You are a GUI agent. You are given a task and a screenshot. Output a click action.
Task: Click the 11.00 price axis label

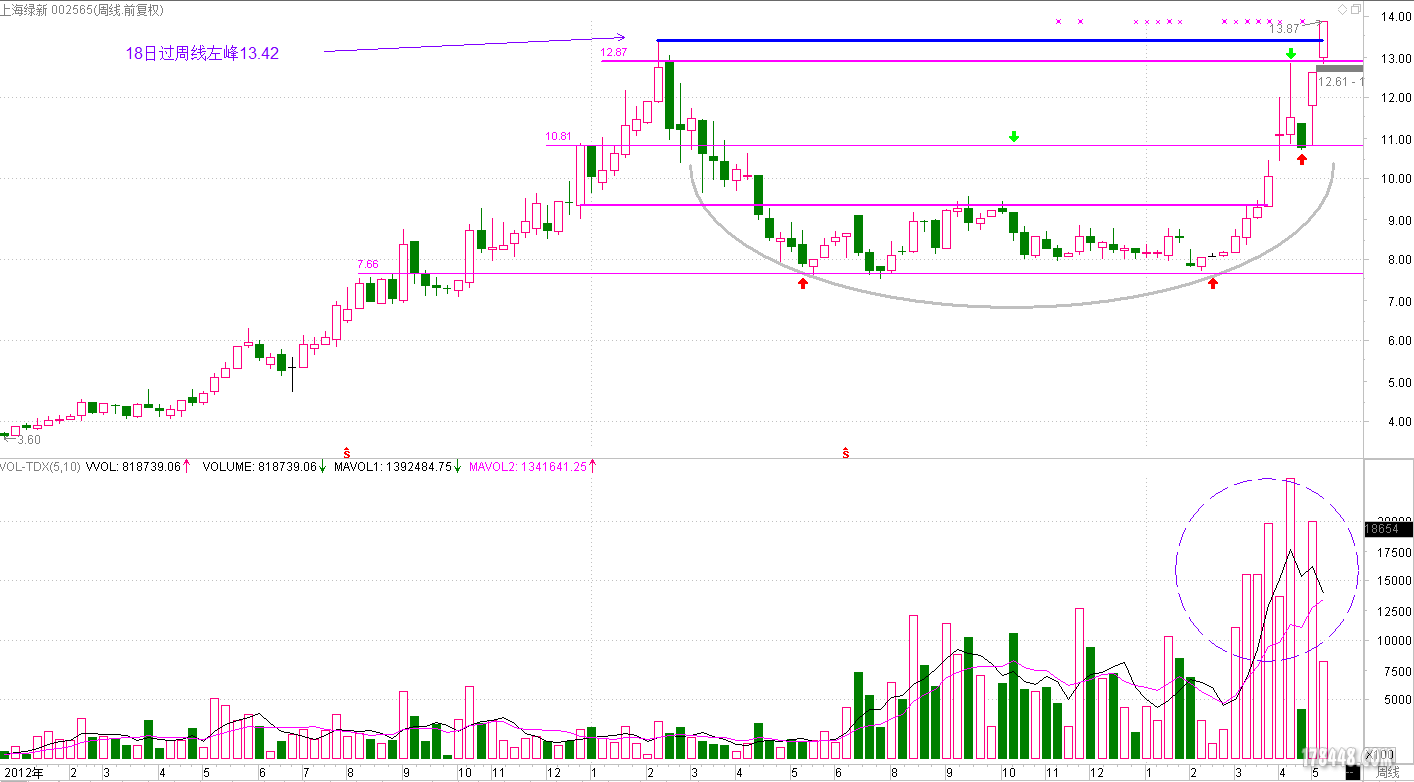point(1394,139)
